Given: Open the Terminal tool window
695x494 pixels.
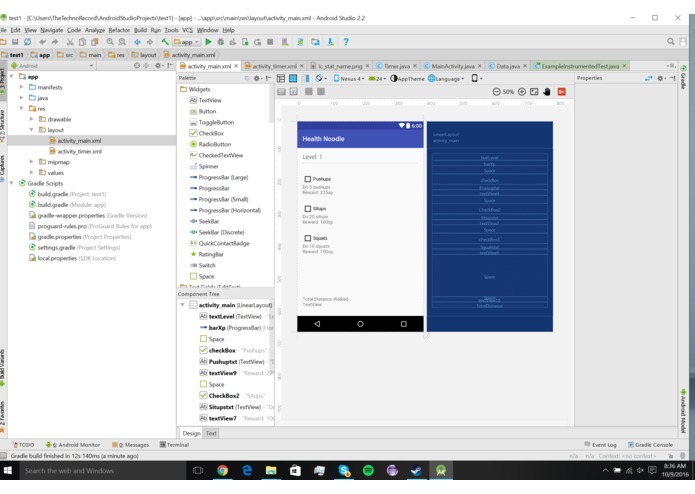Looking at the screenshot, I should (174, 445).
